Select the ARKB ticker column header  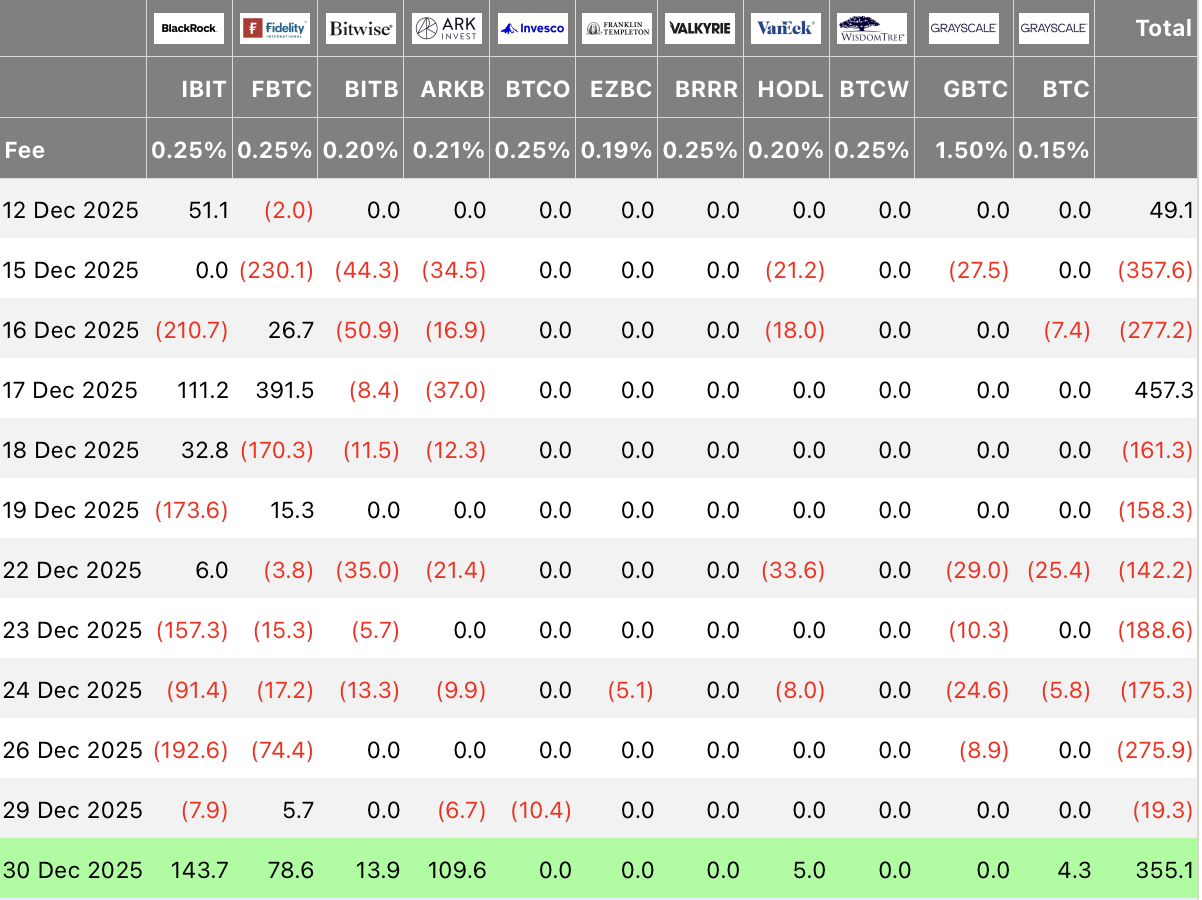click(452, 89)
